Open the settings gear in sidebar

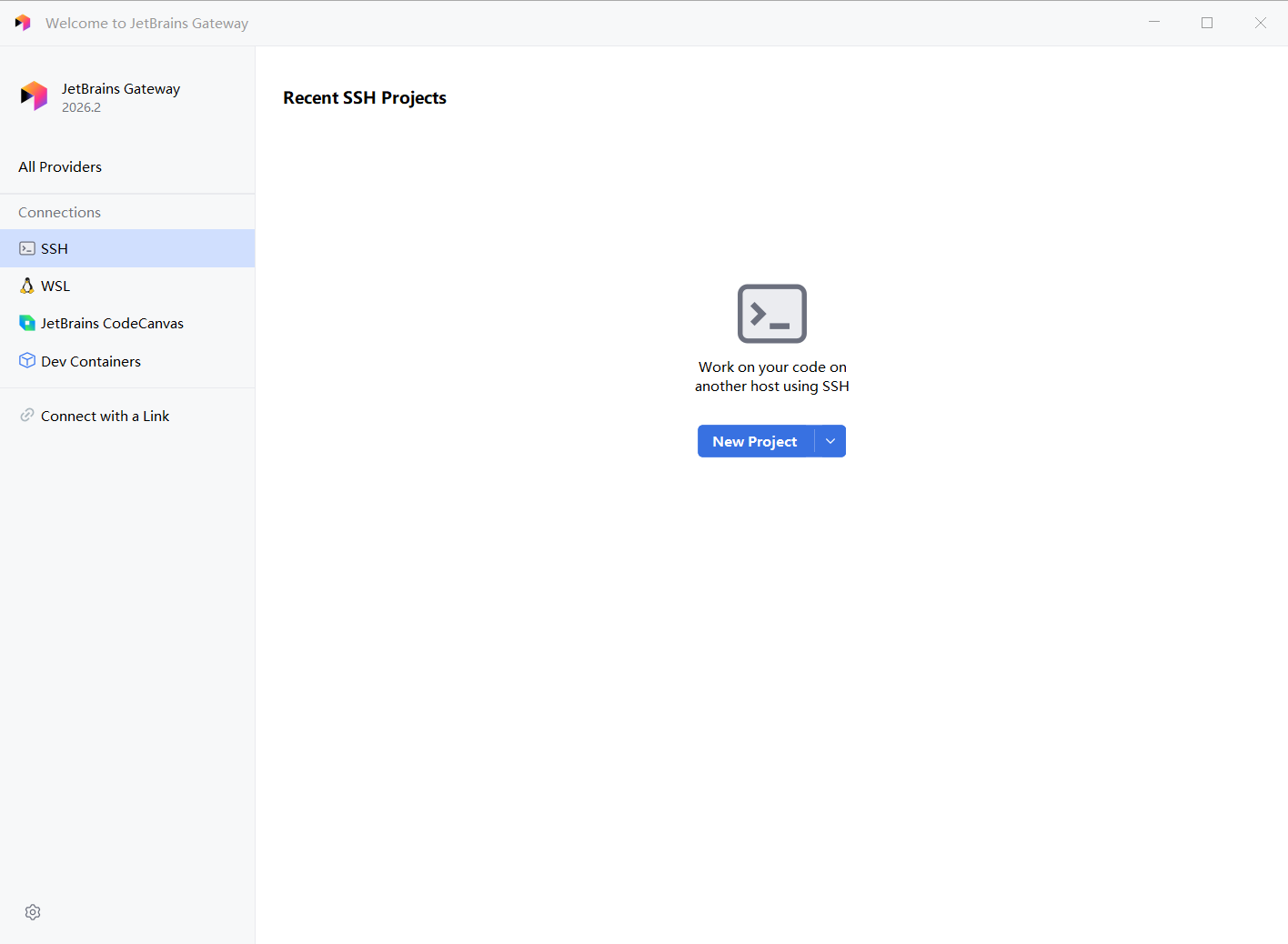click(x=33, y=912)
